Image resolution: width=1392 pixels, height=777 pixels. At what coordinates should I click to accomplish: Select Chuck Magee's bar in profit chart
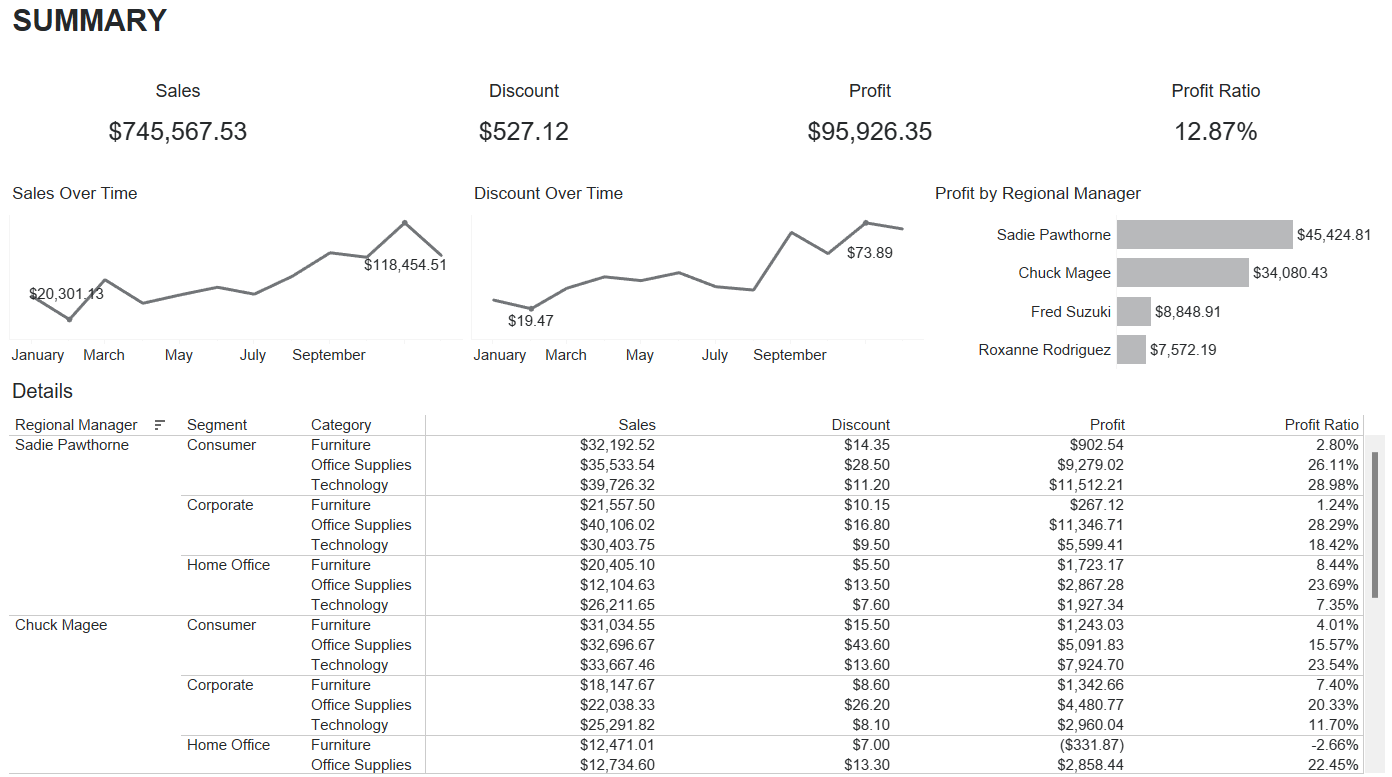tap(1182, 273)
